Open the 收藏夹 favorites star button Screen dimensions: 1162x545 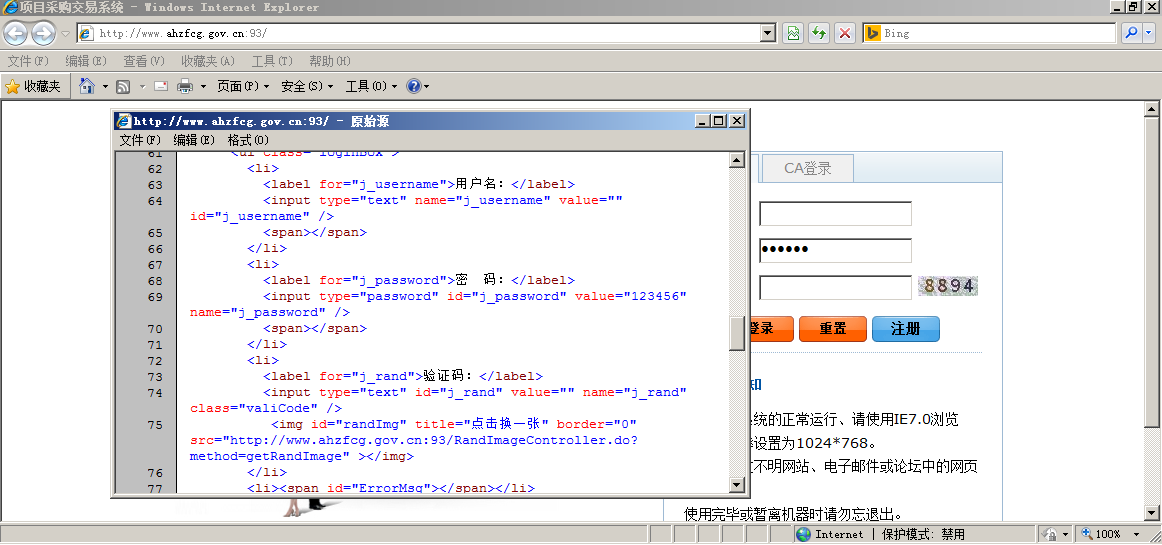pos(33,87)
